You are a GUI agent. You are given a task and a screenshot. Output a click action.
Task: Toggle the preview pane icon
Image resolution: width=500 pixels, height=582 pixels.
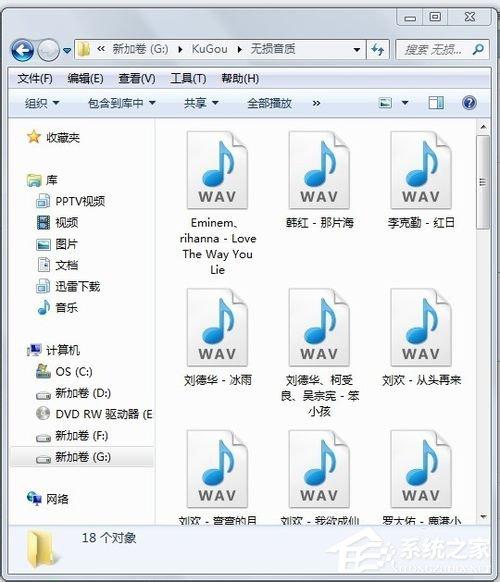(436, 103)
